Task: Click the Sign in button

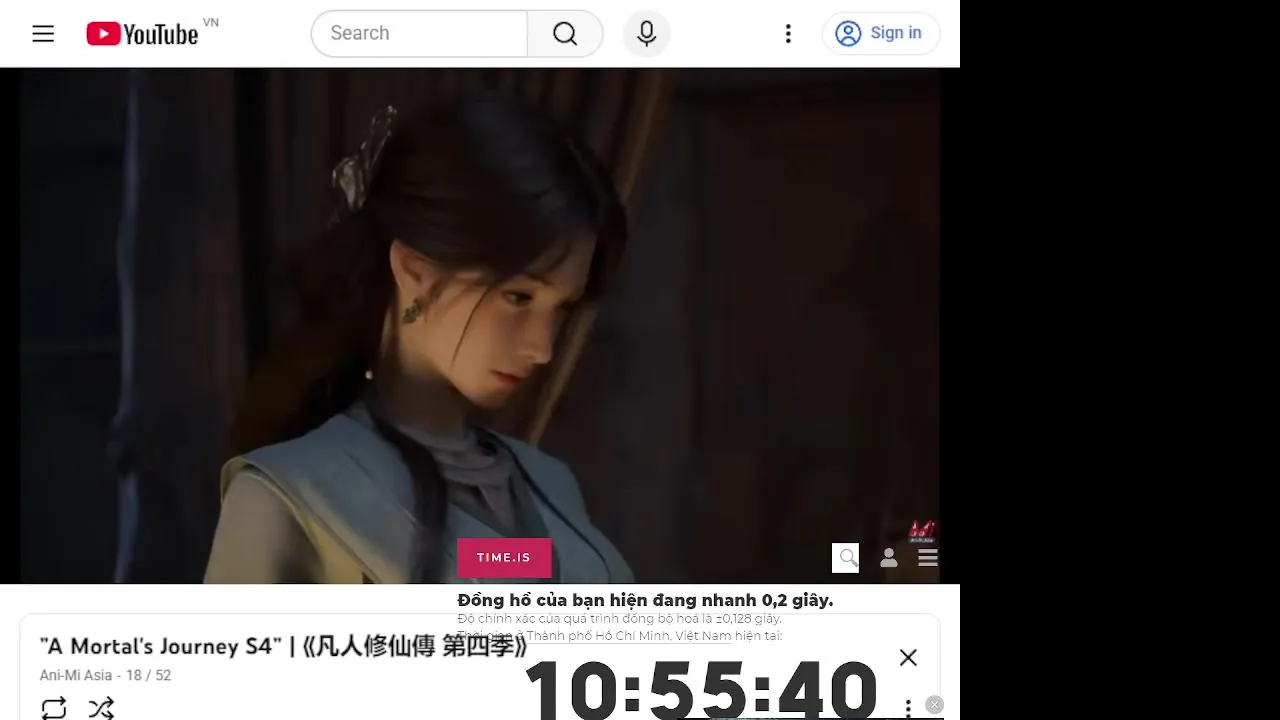Action: 881,33
